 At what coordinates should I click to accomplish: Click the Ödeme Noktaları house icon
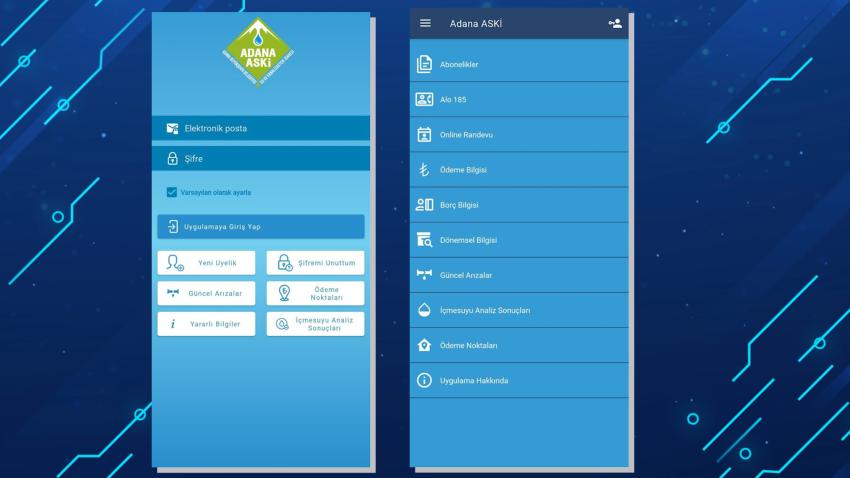point(424,345)
